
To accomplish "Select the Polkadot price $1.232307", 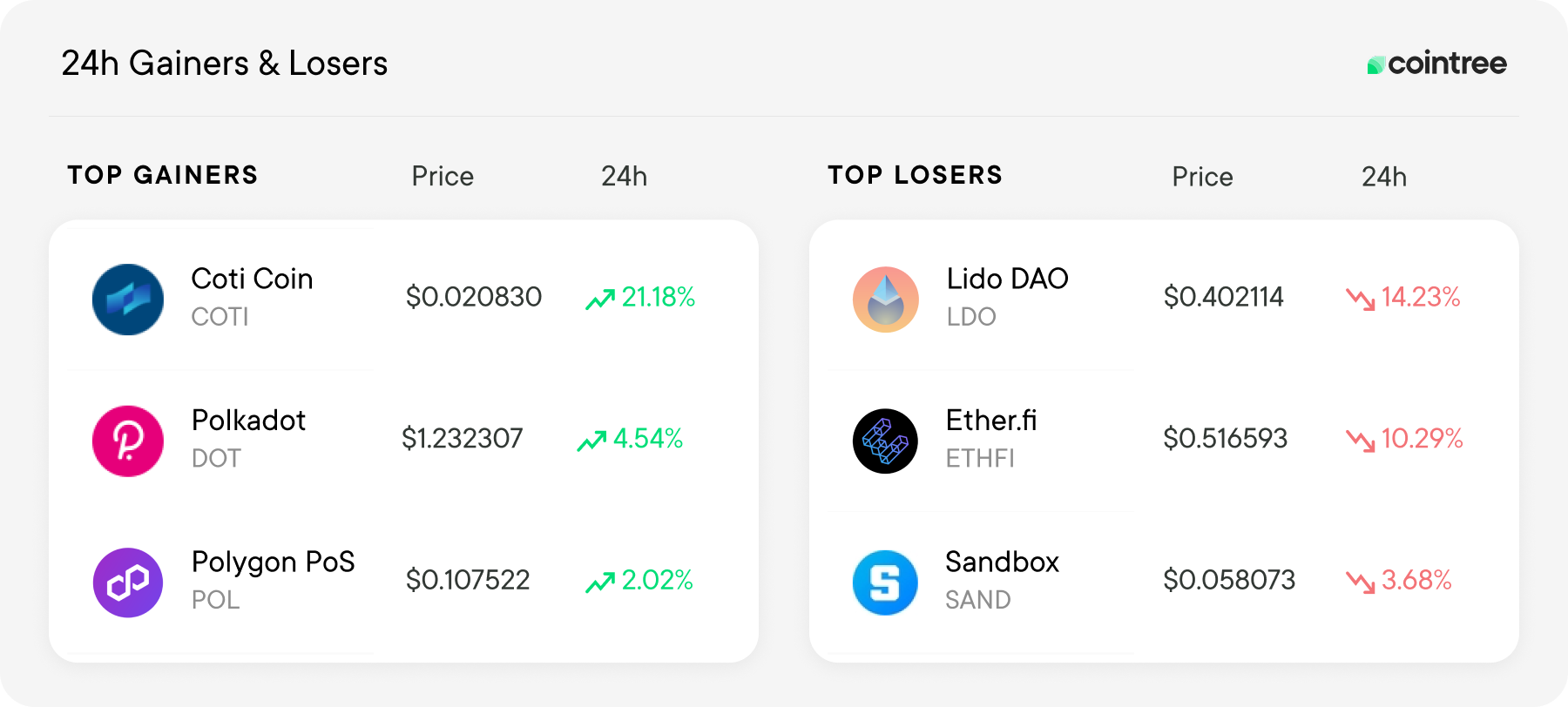I will coord(462,438).
